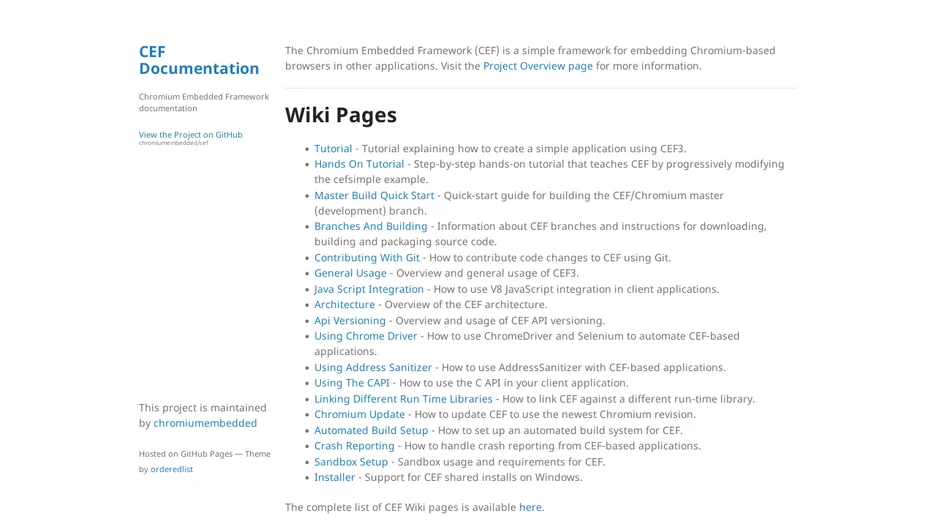Click the 'chromiumembedded/cef' small text
Screen dimensions: 936x527
[x=174, y=143]
